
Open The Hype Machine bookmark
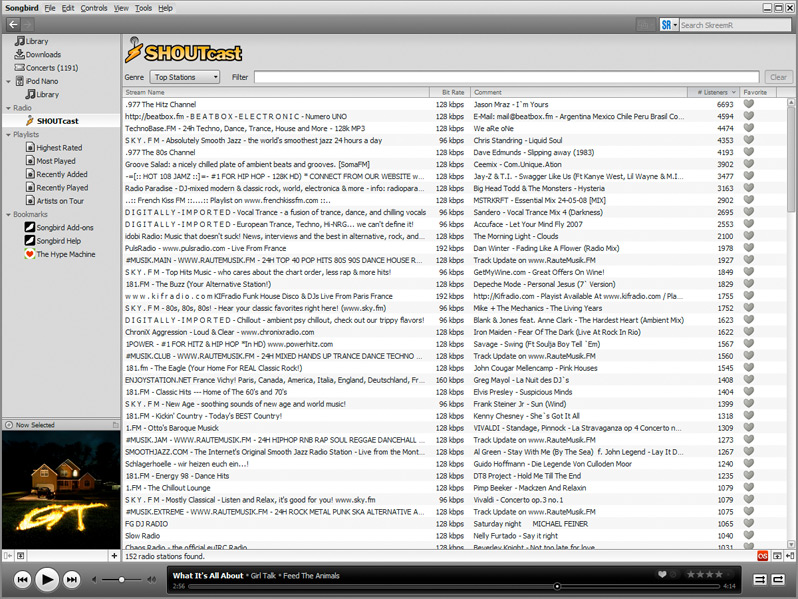point(60,254)
